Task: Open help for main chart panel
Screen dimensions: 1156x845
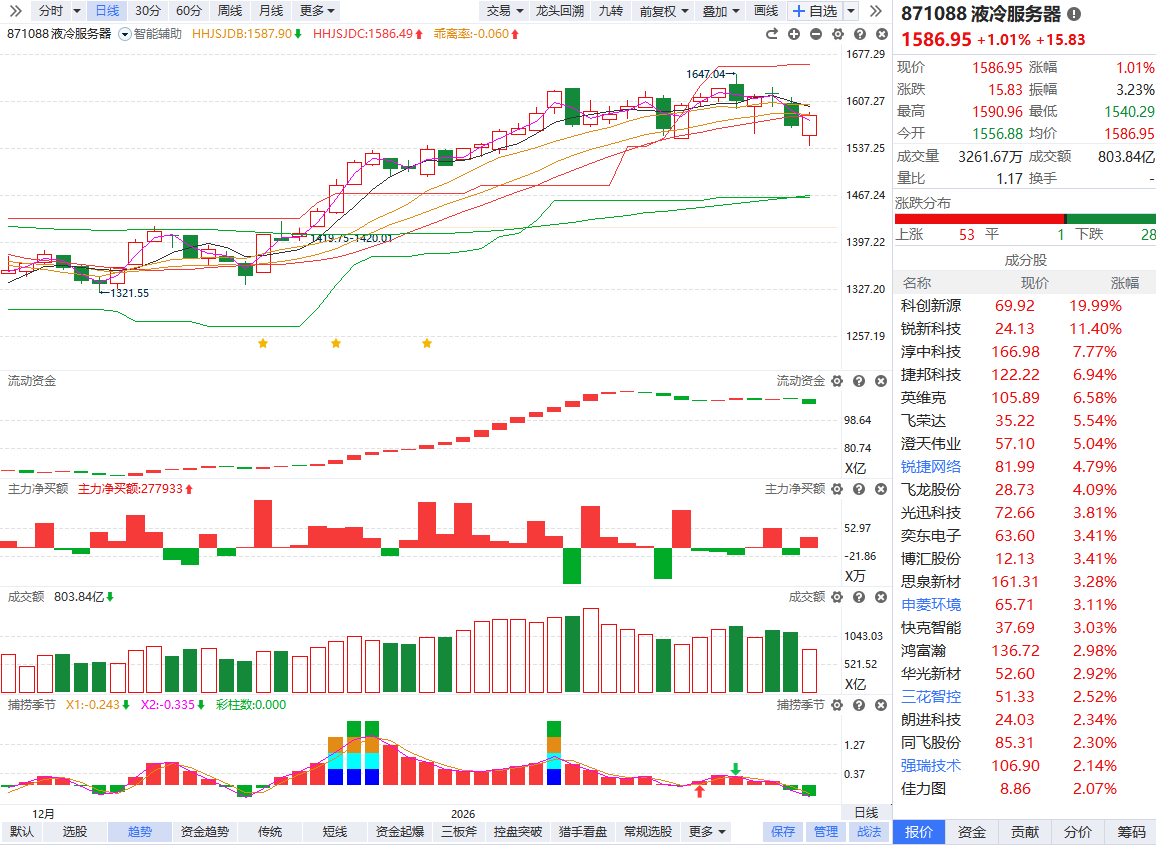Action: click(x=860, y=34)
